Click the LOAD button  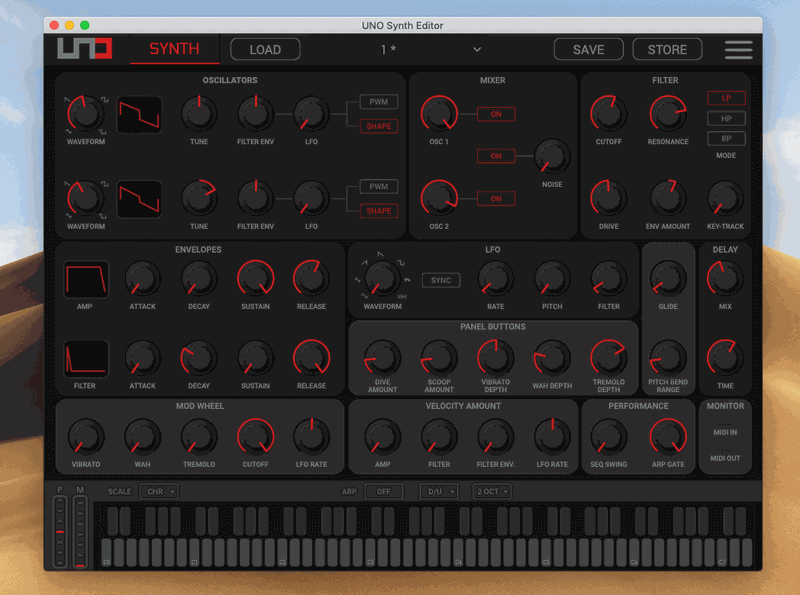(265, 49)
